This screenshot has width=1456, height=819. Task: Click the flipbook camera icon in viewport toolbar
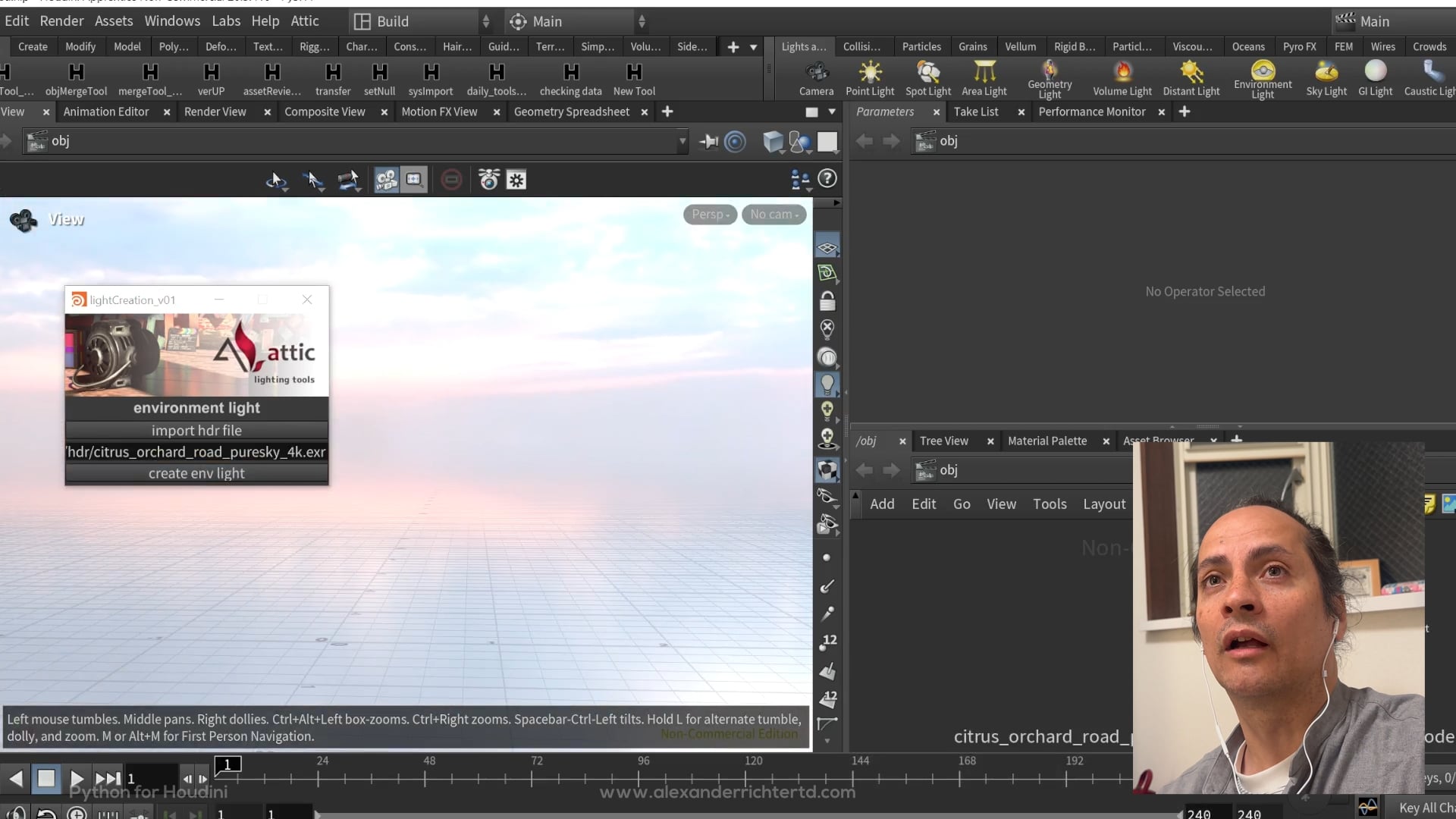tap(489, 180)
